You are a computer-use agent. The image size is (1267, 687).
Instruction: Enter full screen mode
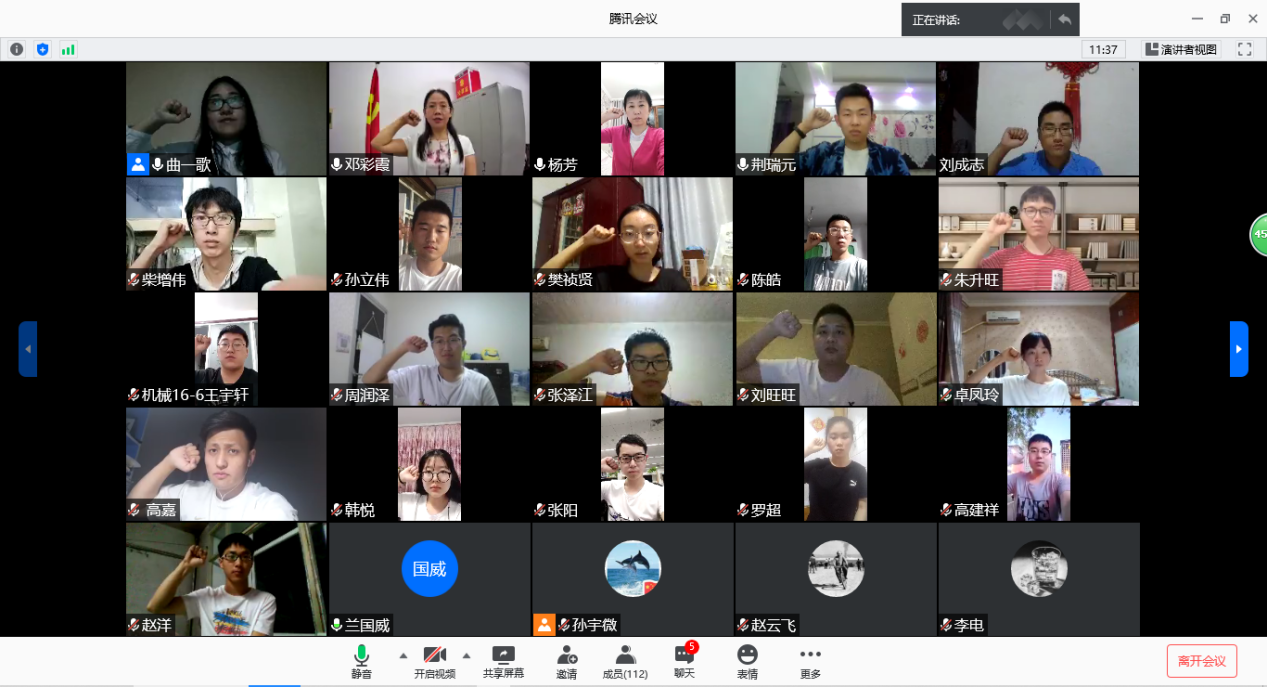click(x=1245, y=49)
